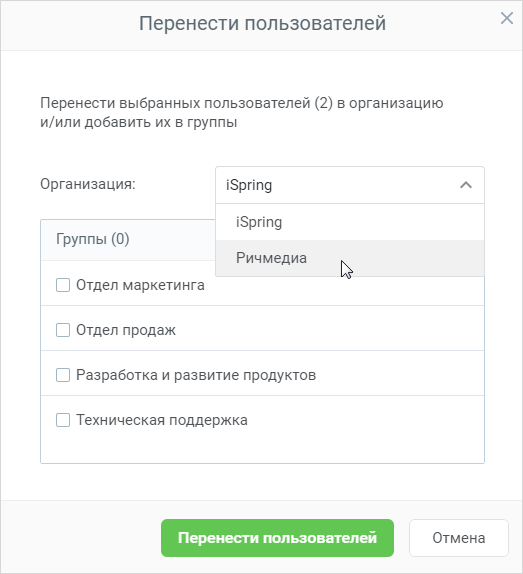Tick the Отдел маркетинга checkbox
Screen dimensions: 523x574
click(63, 285)
